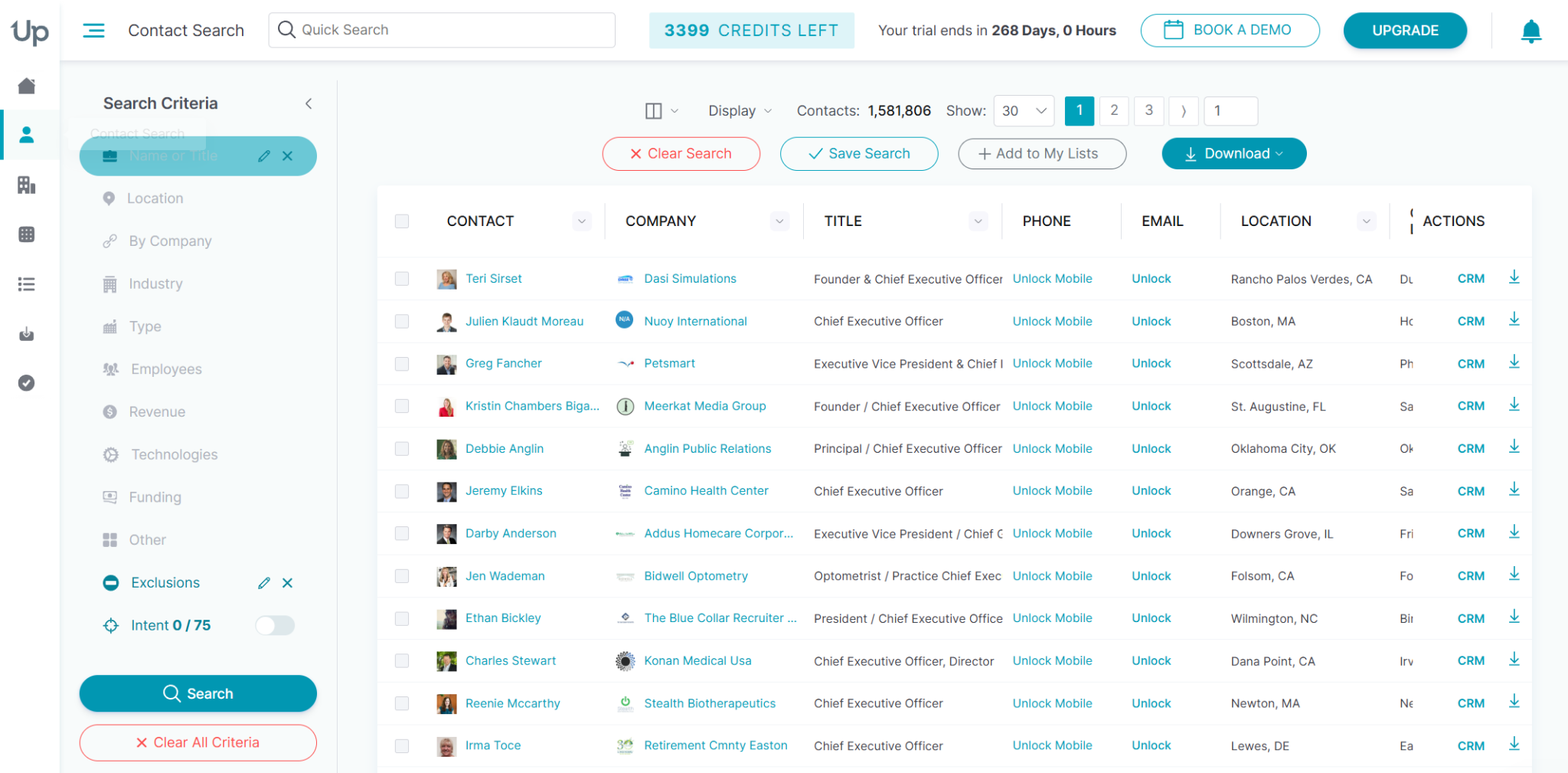Click the UpLead logo
This screenshot has width=1568, height=773.
tap(30, 31)
